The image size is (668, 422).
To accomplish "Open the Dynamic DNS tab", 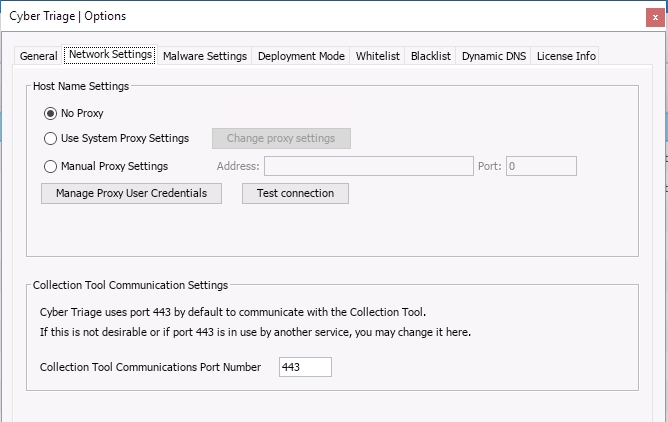I will click(493, 56).
